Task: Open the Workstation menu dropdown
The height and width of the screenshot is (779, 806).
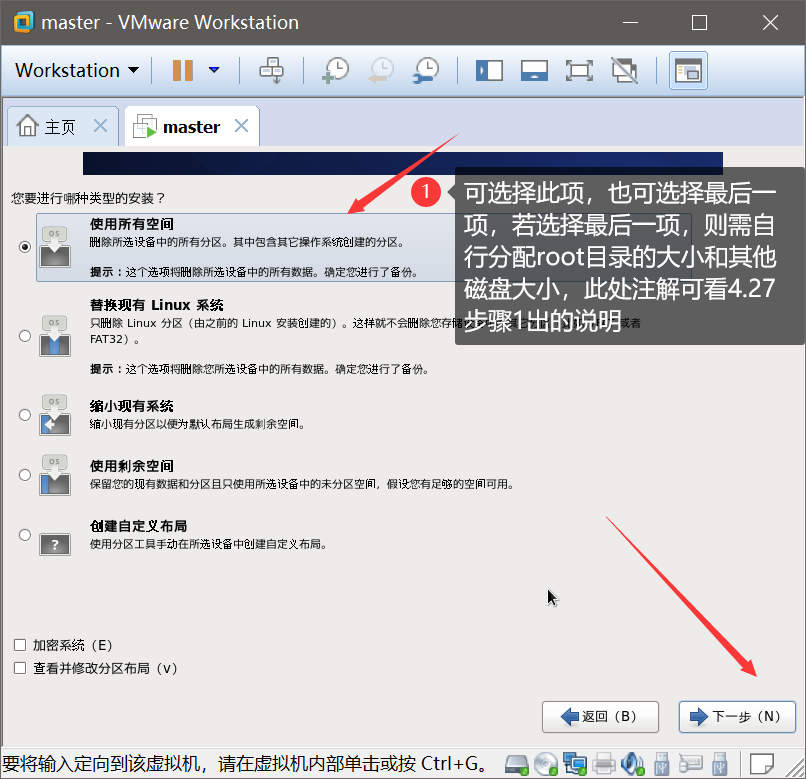Action: pos(77,70)
